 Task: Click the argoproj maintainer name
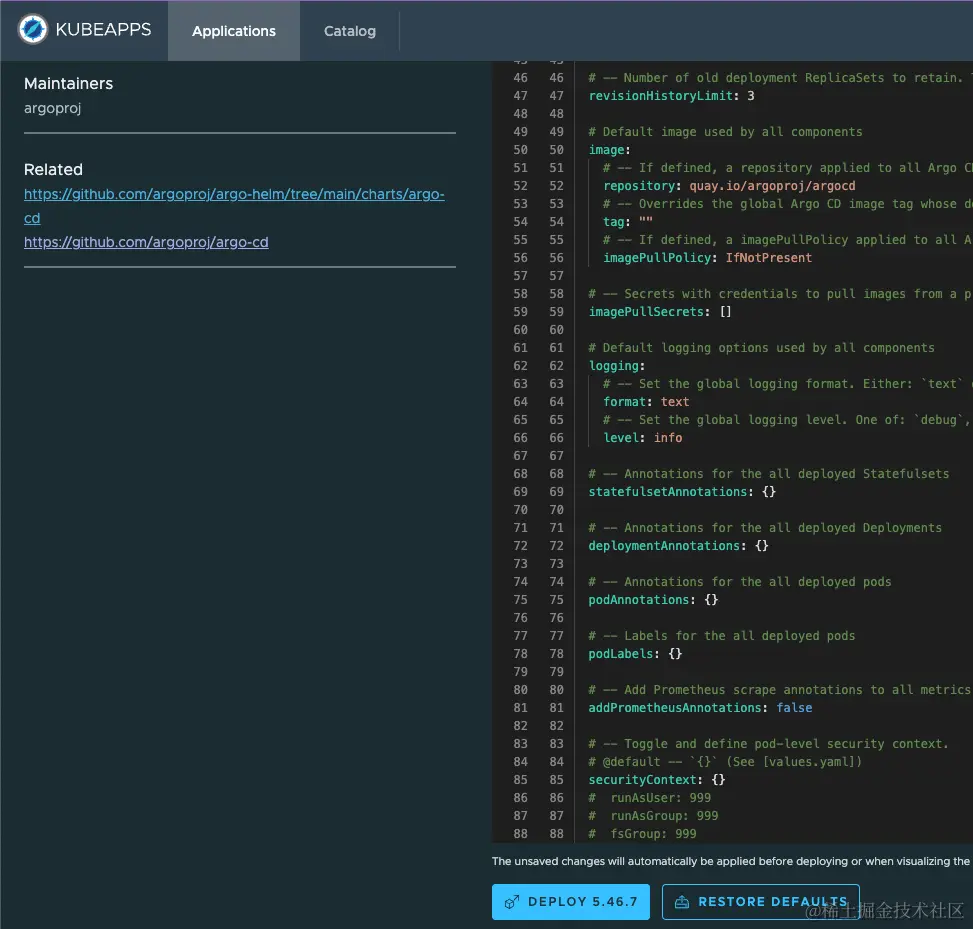(53, 108)
